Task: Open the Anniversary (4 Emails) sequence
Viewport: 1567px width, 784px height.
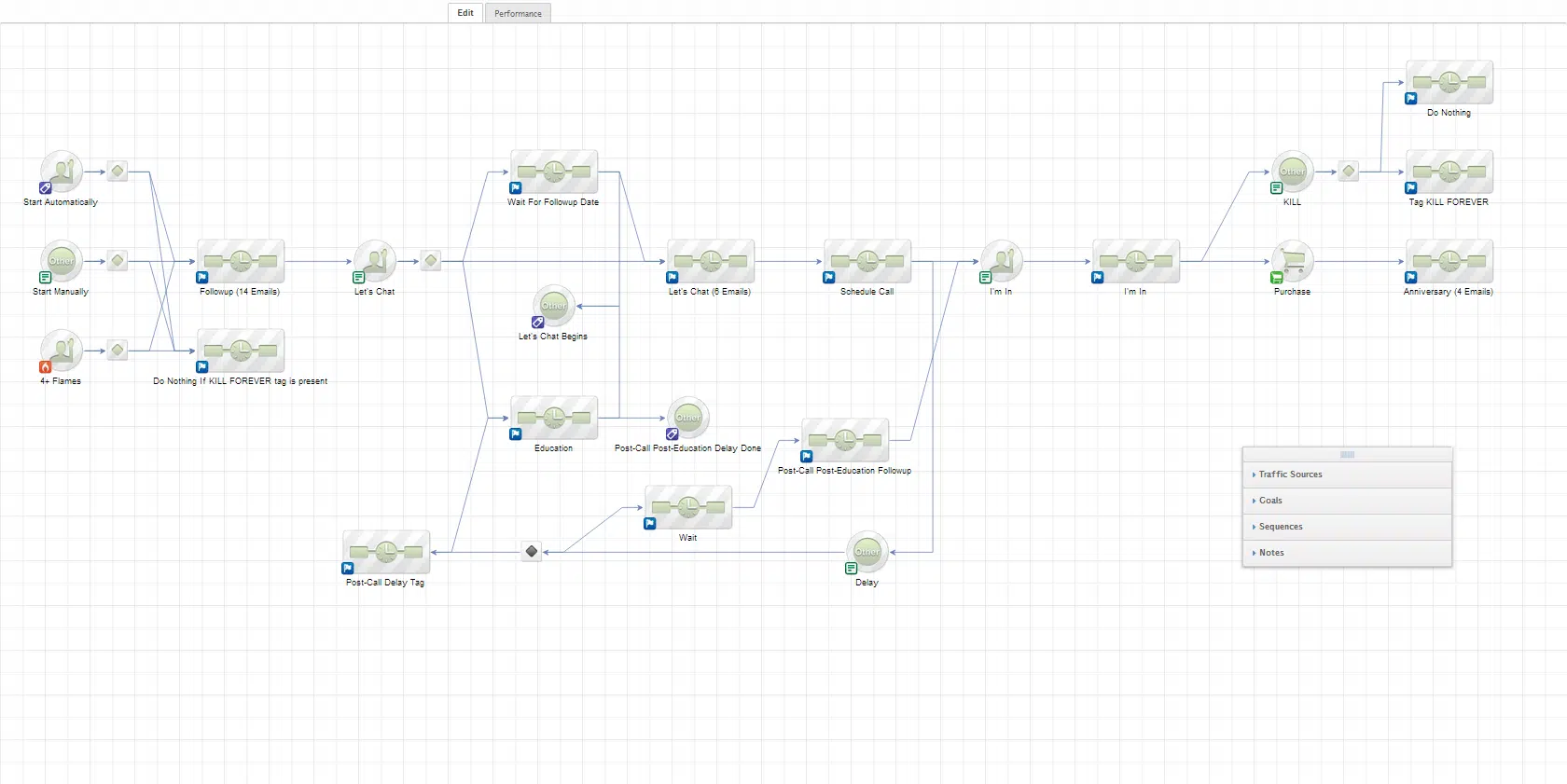Action: (x=1449, y=262)
